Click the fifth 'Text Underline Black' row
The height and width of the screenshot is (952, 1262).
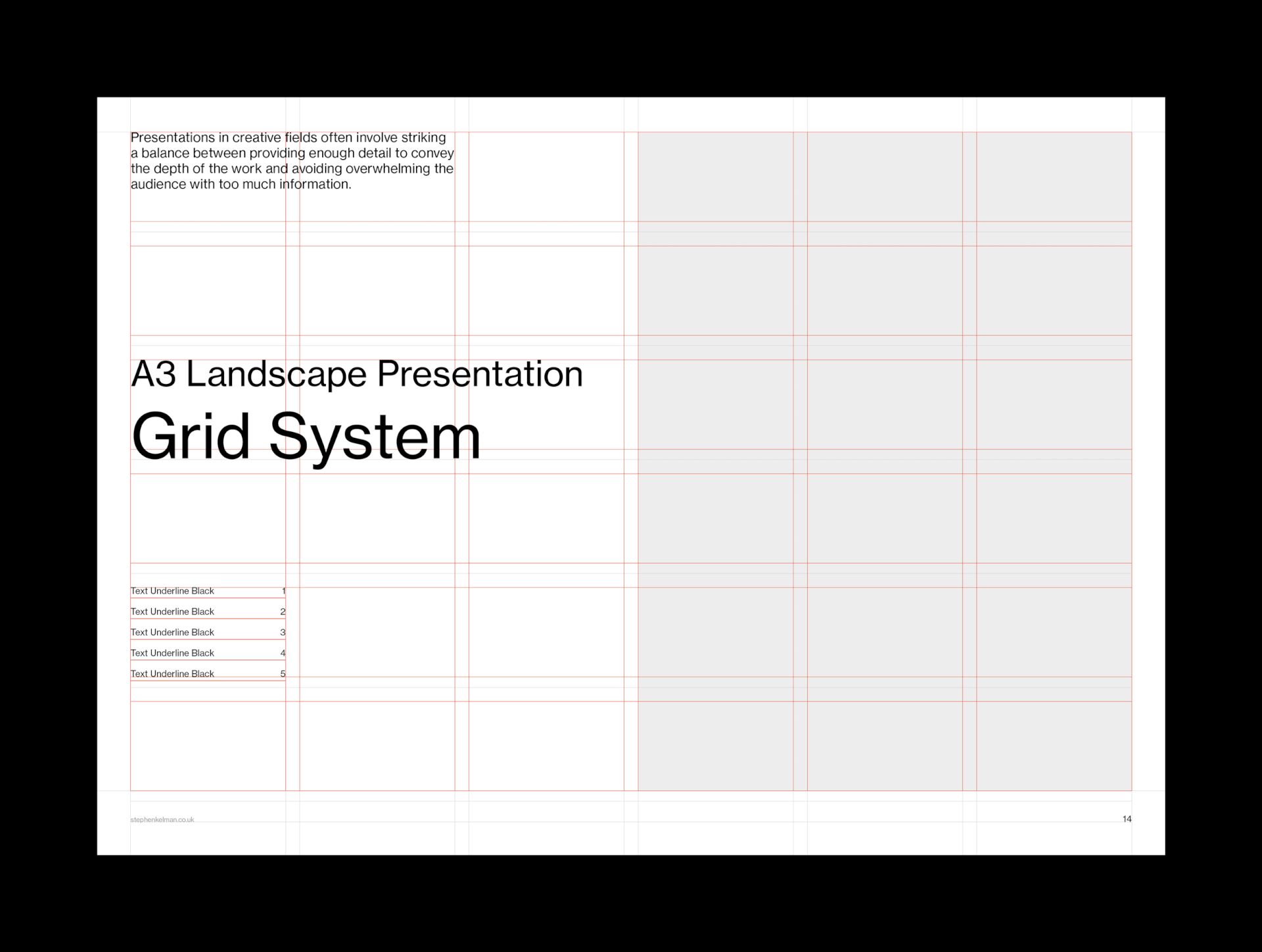click(172, 674)
